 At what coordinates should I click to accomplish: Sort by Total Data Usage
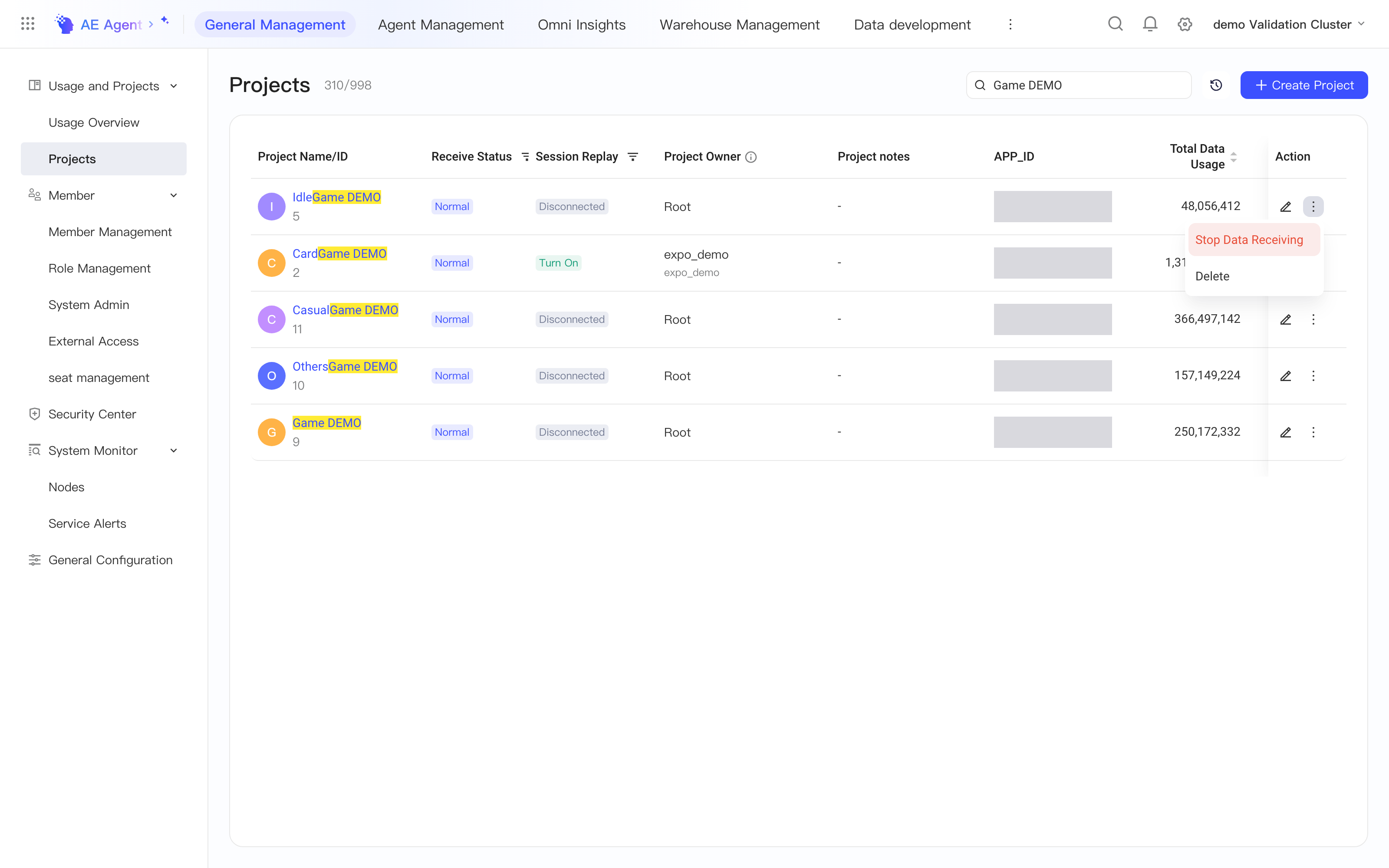point(1234,157)
